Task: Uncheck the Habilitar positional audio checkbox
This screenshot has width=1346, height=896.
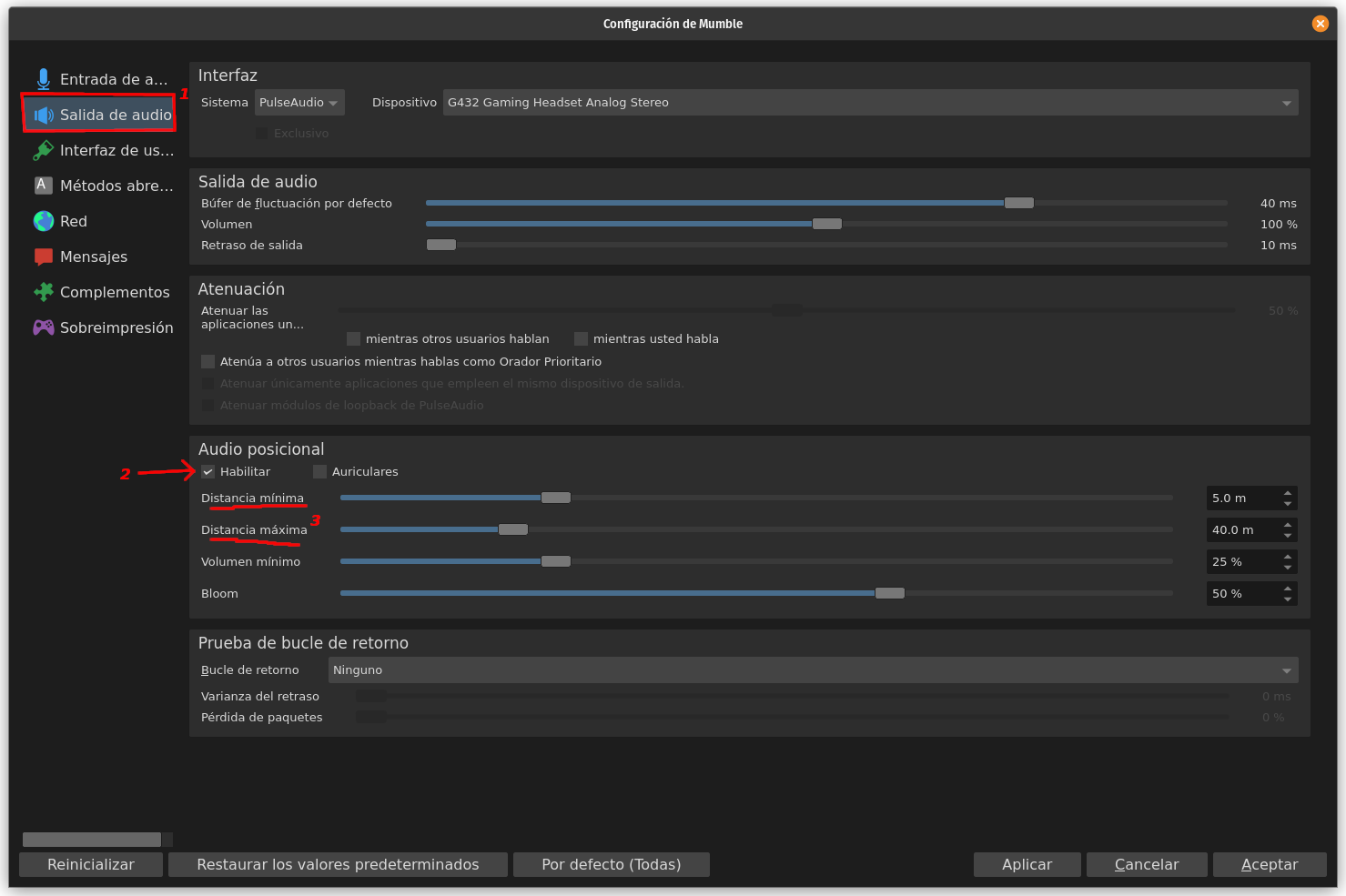Action: [208, 471]
